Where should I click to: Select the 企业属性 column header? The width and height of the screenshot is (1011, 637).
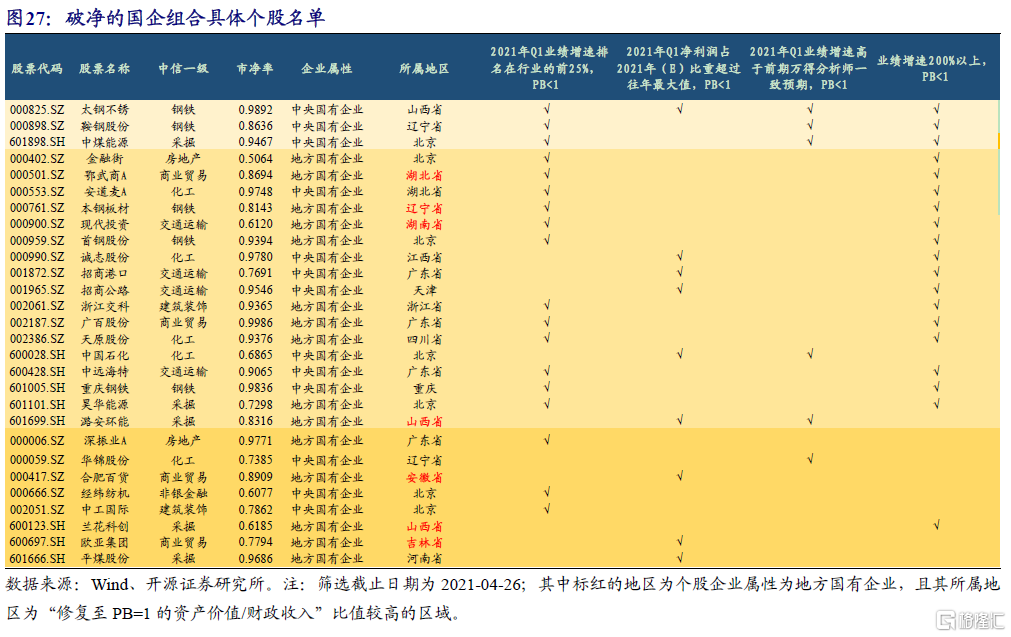tap(327, 68)
